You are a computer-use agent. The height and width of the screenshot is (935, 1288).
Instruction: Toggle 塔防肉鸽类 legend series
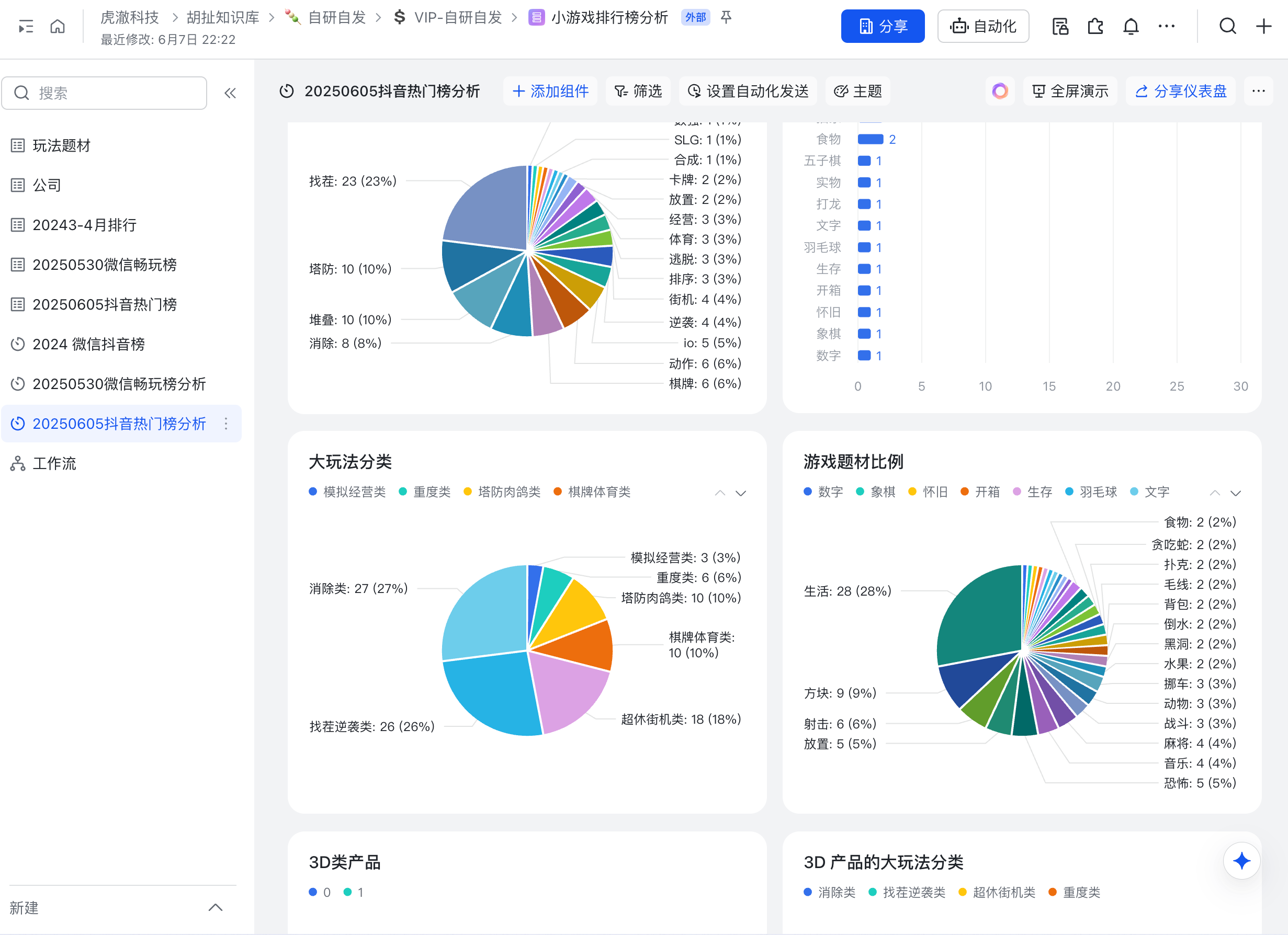pyautogui.click(x=502, y=492)
